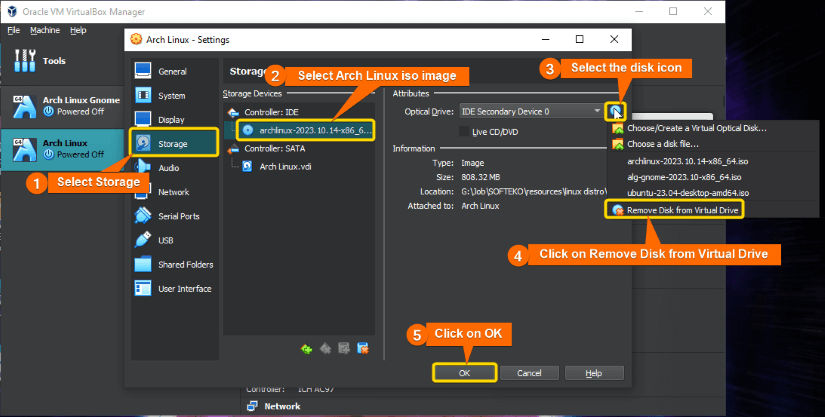This screenshot has height=417, width=825.
Task: Click the Tools icon in VirtualBox Manager
Action: click(x=25, y=60)
